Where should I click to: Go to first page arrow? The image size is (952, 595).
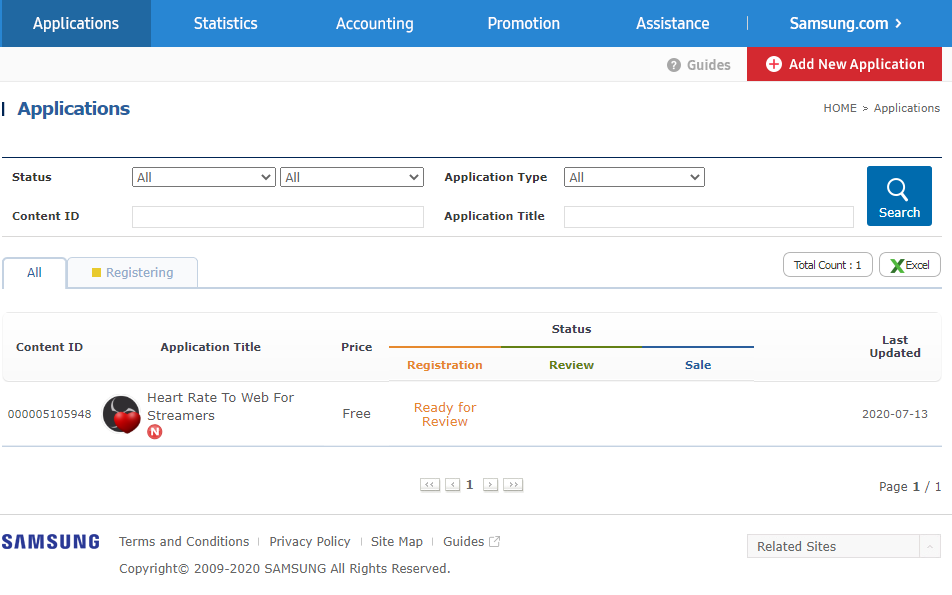pyautogui.click(x=430, y=484)
